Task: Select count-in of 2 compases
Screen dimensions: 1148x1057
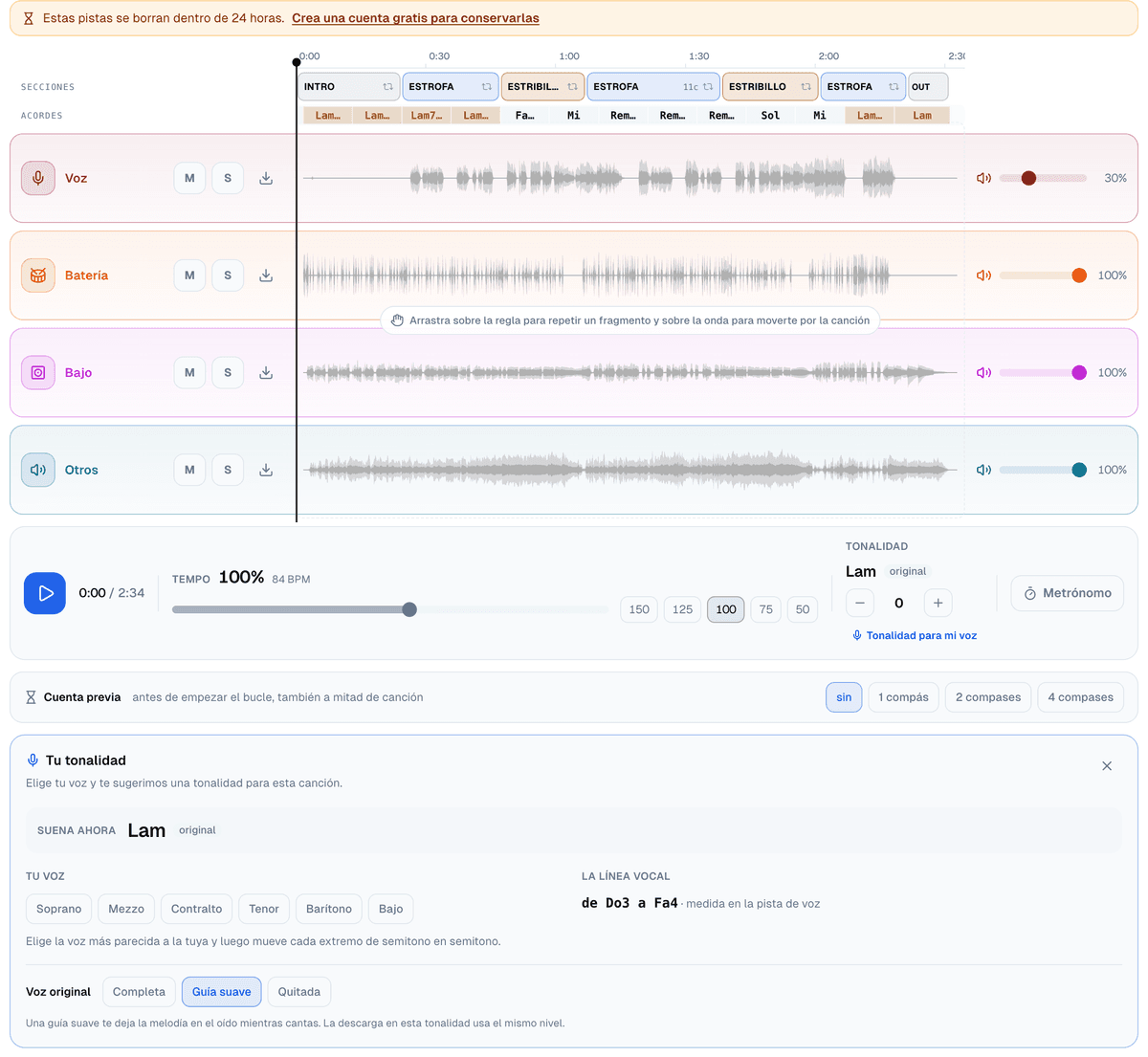Action: pos(988,697)
